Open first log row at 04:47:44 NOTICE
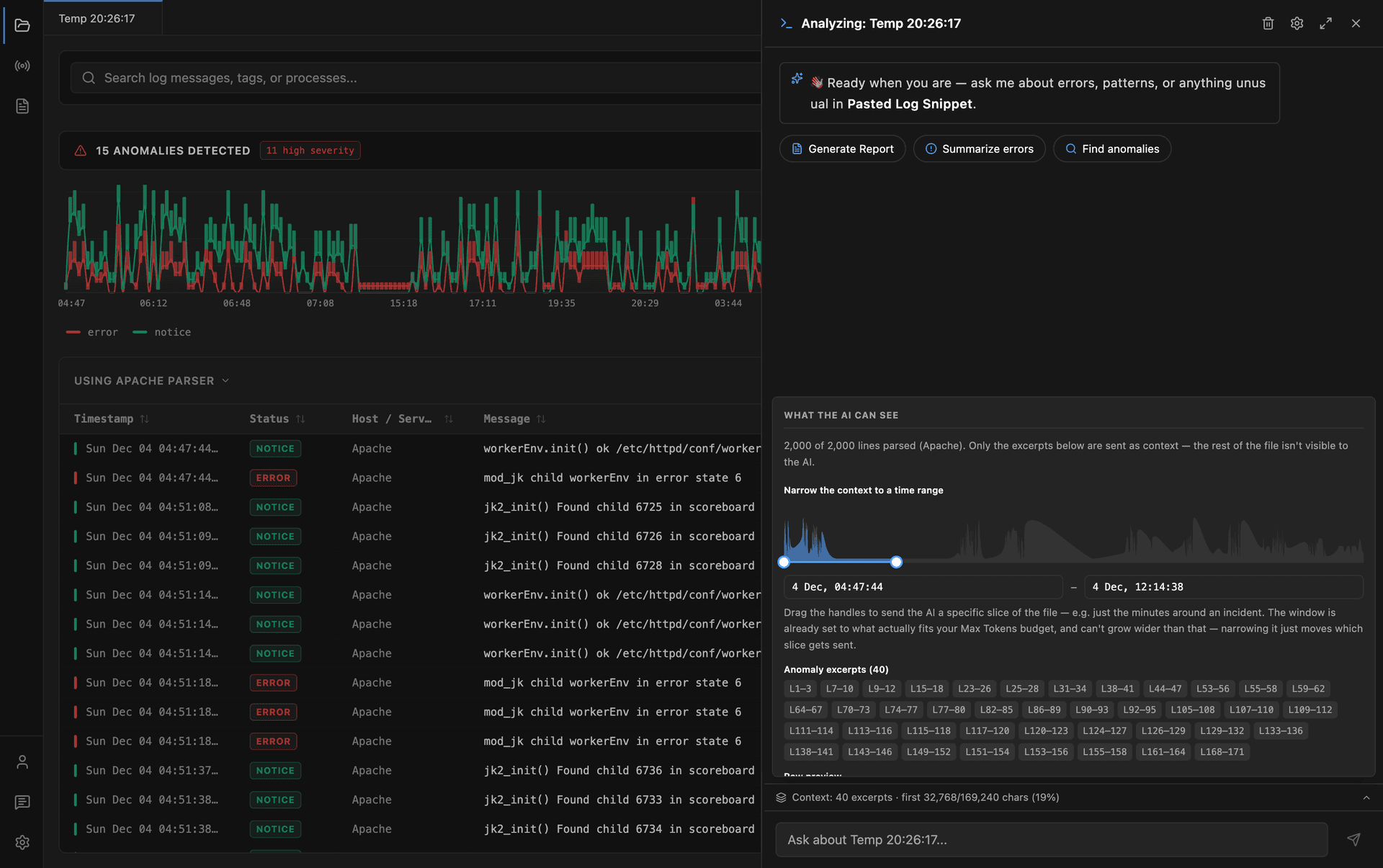 411,449
